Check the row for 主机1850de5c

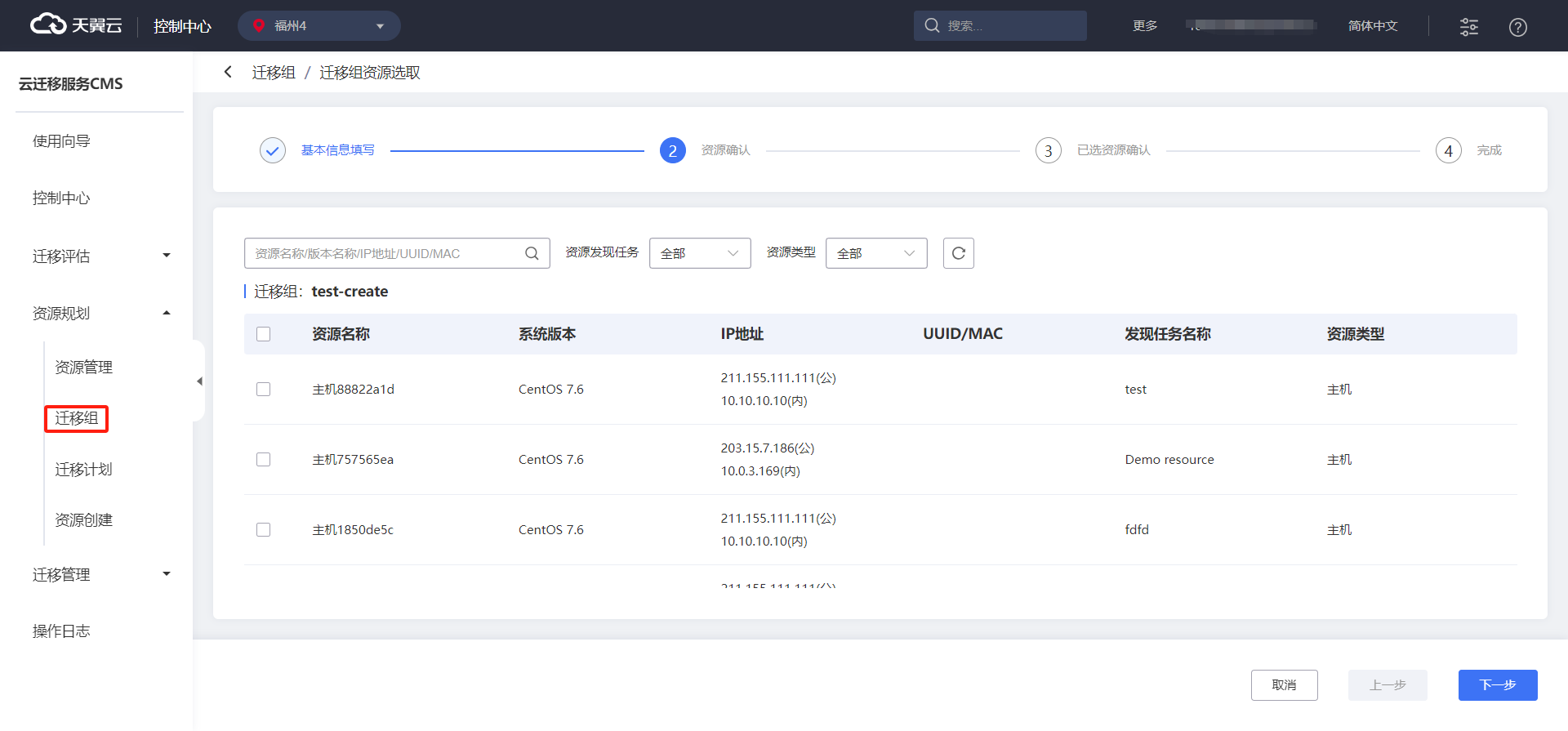263,530
